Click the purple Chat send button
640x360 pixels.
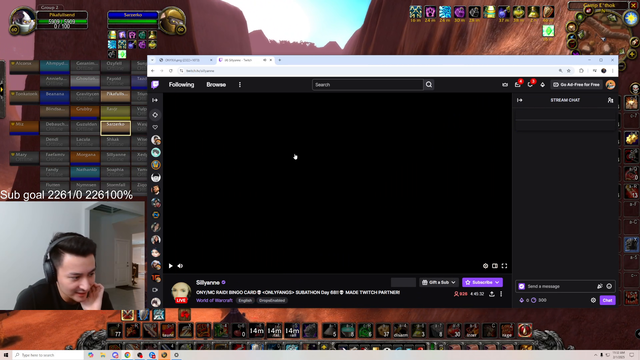pyautogui.click(x=607, y=300)
